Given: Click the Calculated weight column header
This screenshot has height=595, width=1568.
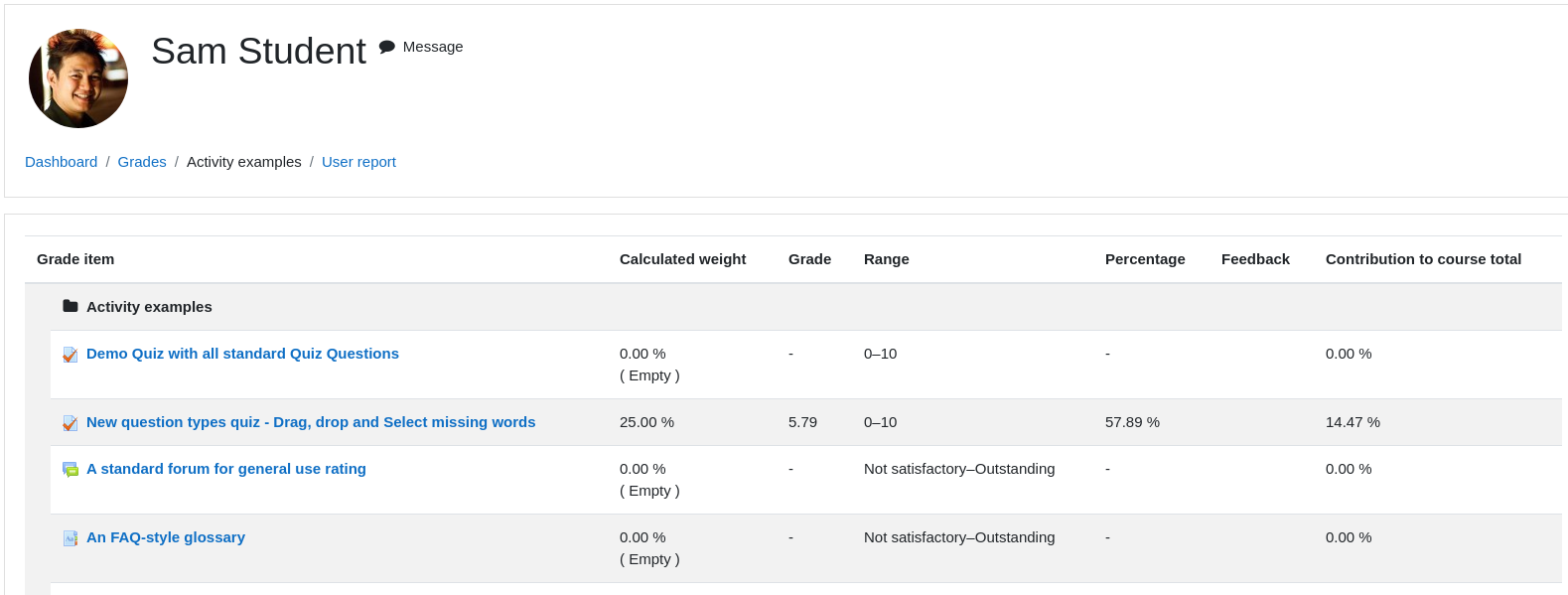Looking at the screenshot, I should click(682, 259).
